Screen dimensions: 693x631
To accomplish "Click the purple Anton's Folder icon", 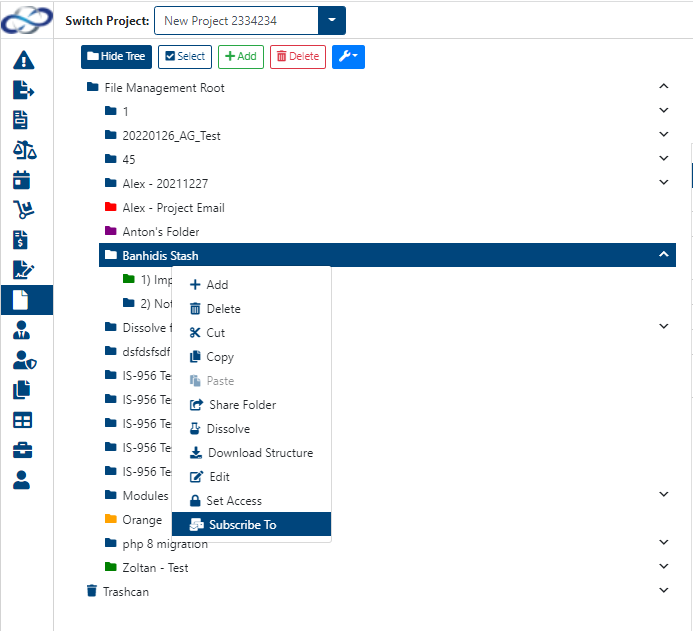I will pos(110,230).
